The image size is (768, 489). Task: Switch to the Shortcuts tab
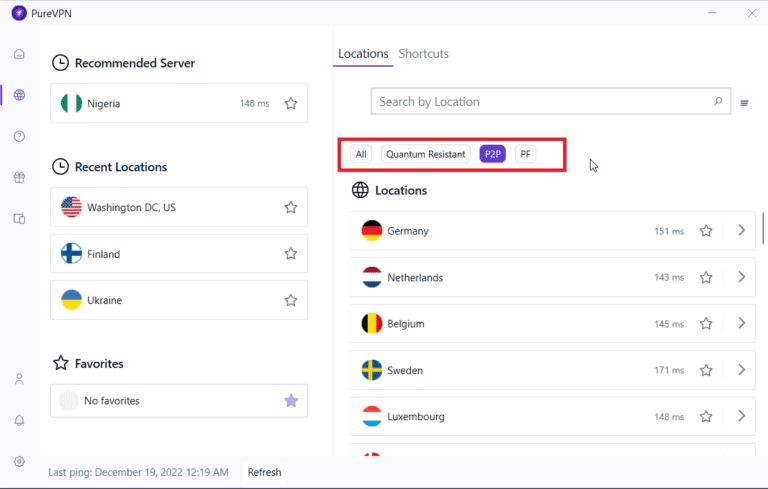click(x=423, y=54)
